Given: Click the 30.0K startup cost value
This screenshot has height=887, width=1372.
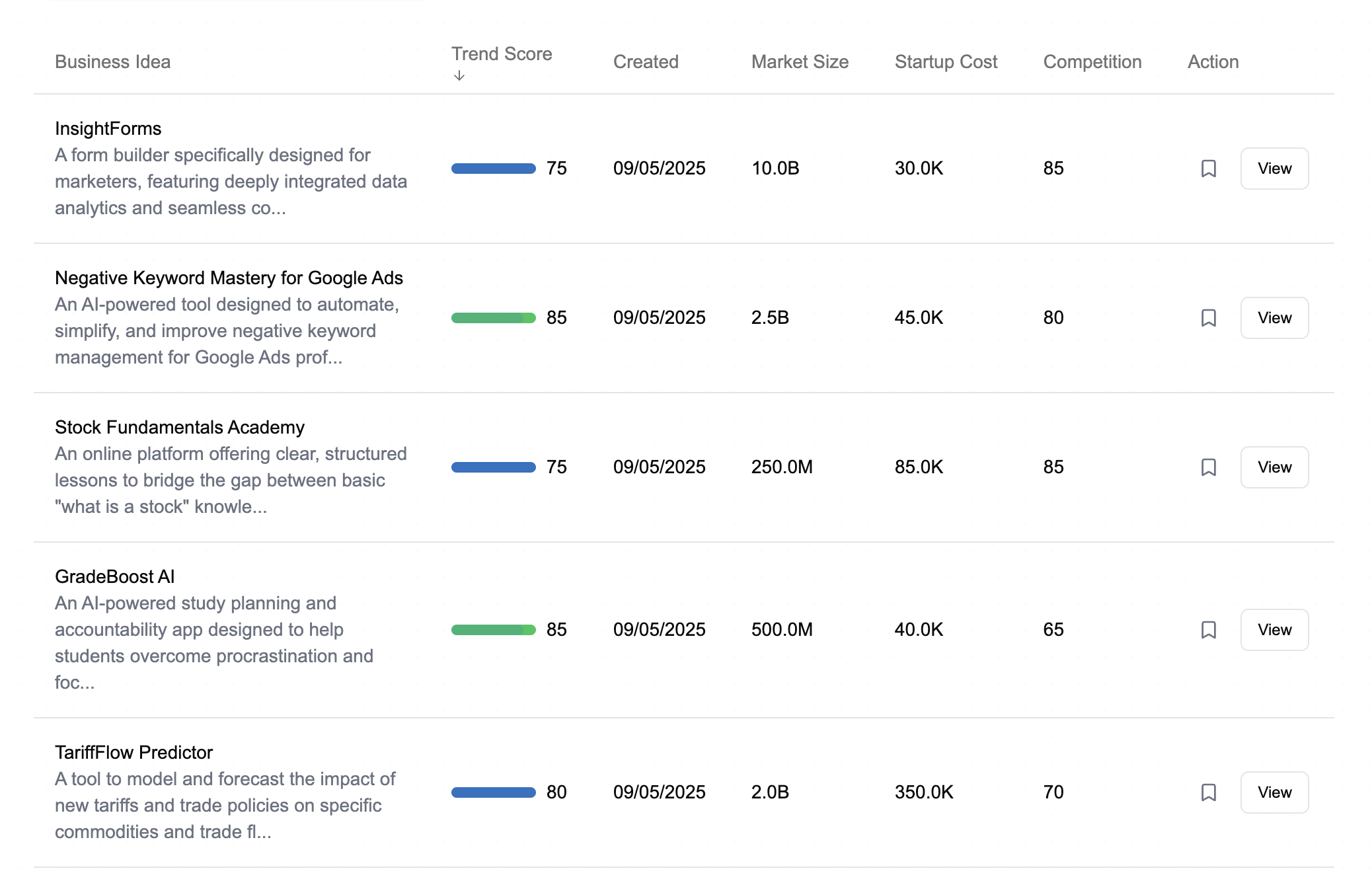Looking at the screenshot, I should [x=919, y=169].
